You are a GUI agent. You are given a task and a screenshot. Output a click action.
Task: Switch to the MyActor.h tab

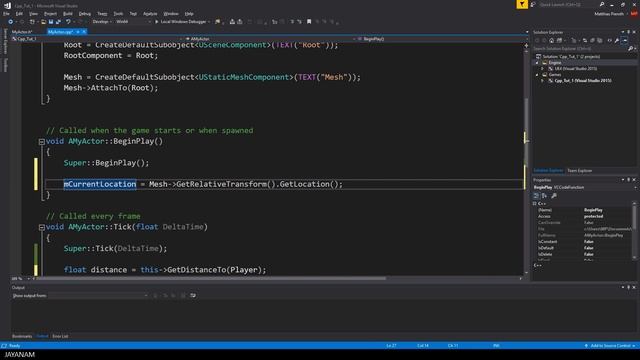[22, 32]
